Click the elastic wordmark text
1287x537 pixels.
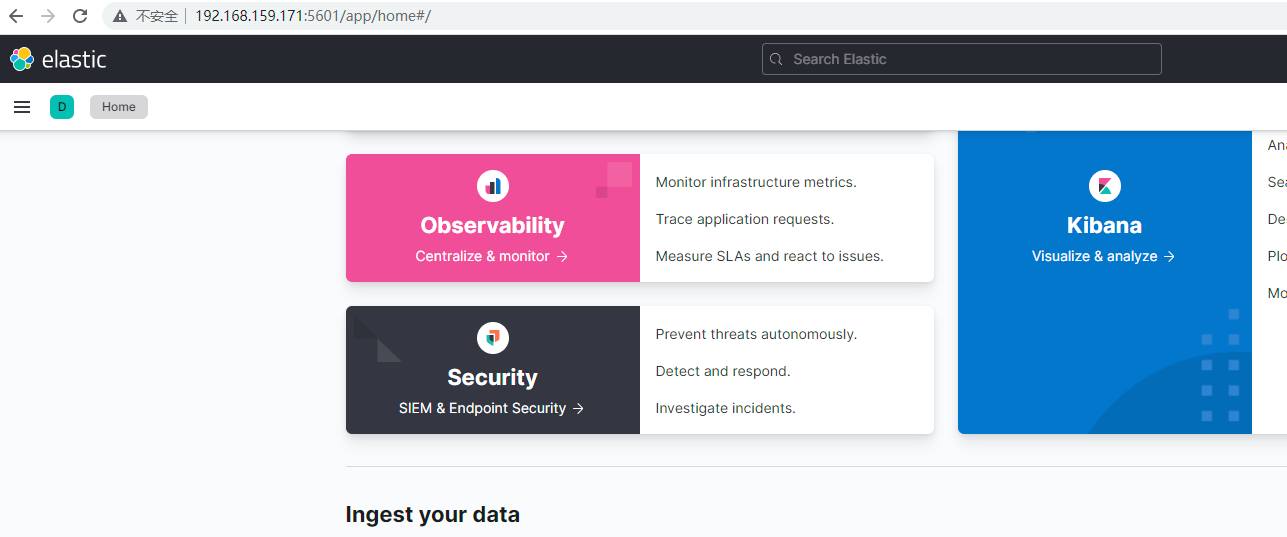(x=74, y=59)
